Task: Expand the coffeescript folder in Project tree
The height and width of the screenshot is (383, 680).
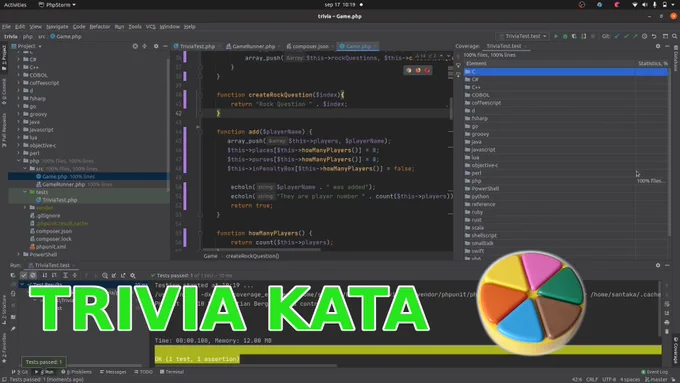Action: pos(19,83)
